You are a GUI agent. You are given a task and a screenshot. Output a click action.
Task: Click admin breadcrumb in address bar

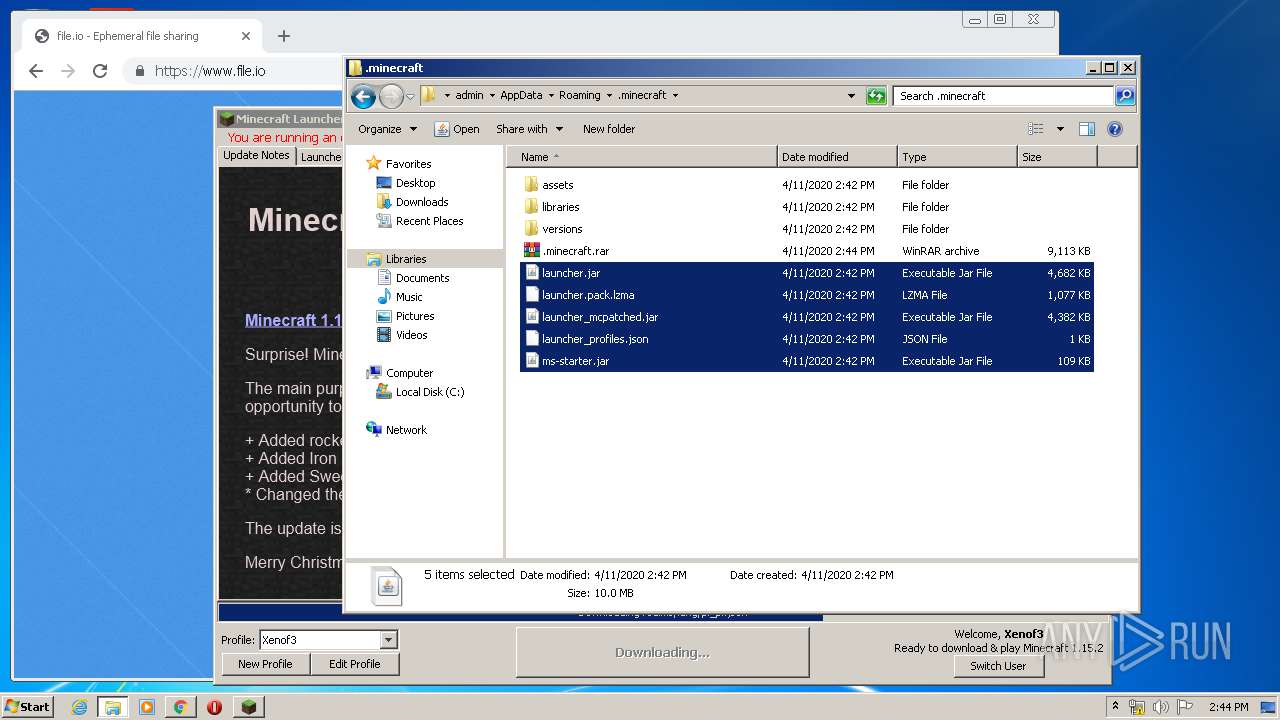pyautogui.click(x=469, y=96)
